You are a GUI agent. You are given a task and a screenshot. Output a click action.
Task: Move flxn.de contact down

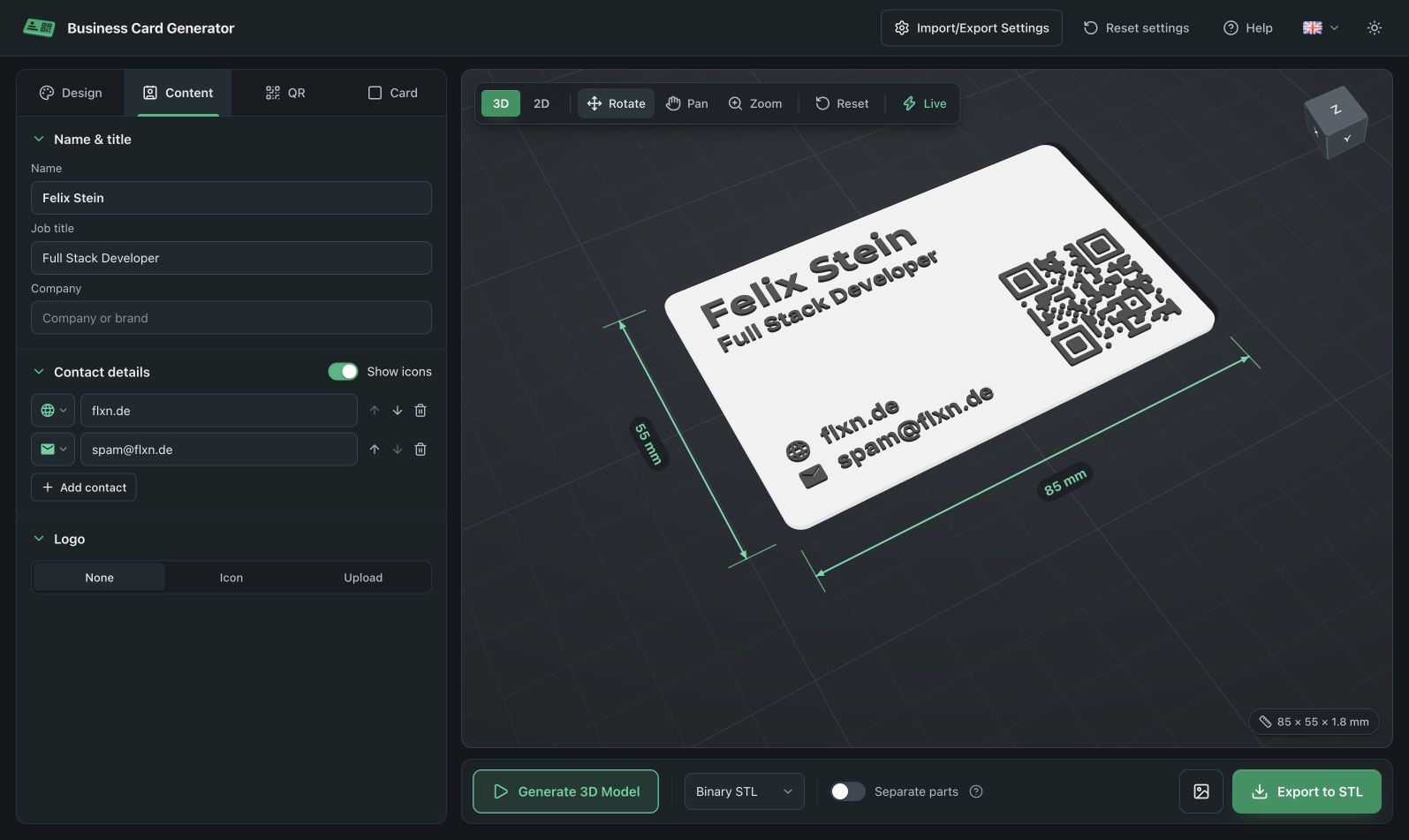tap(398, 411)
